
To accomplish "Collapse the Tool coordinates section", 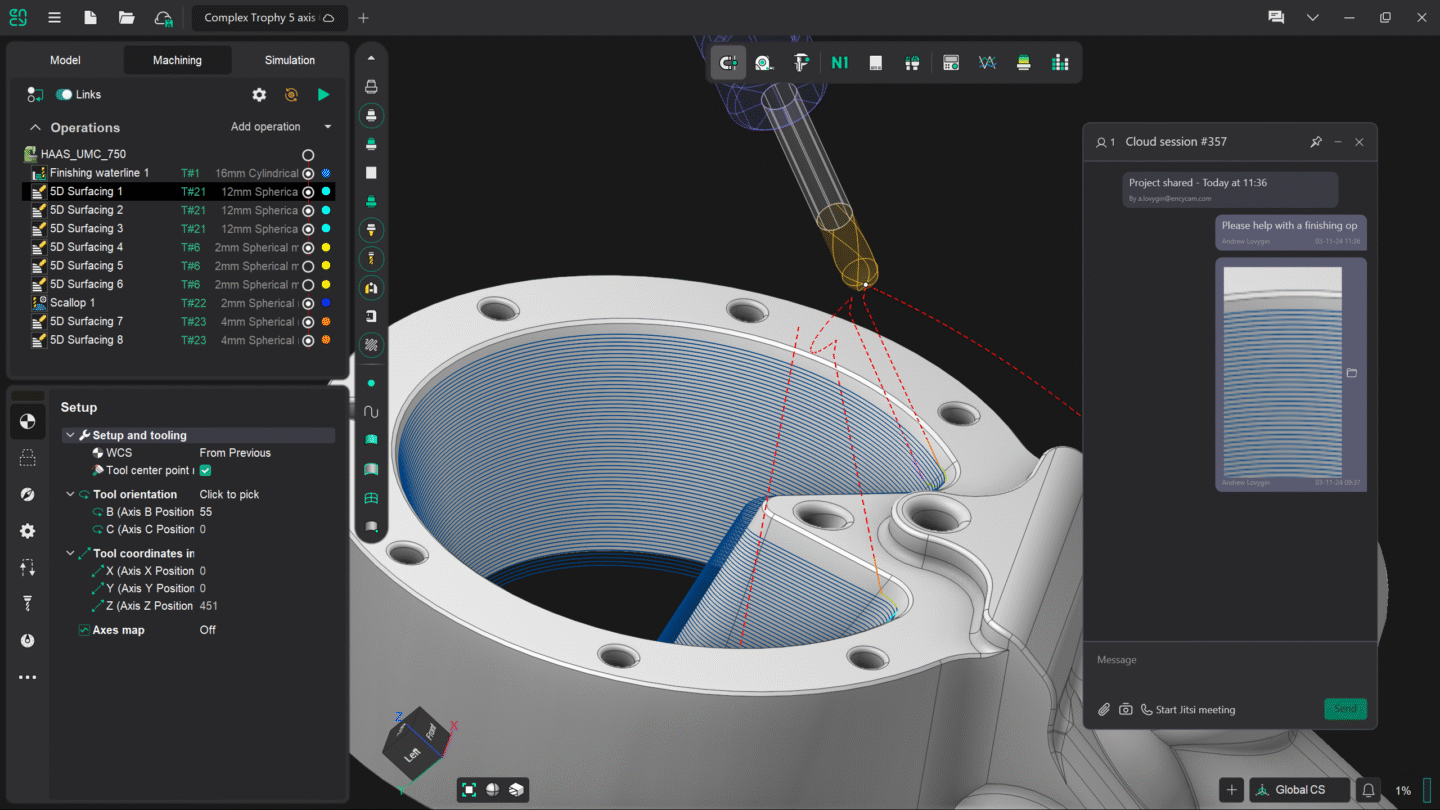I will [69, 553].
